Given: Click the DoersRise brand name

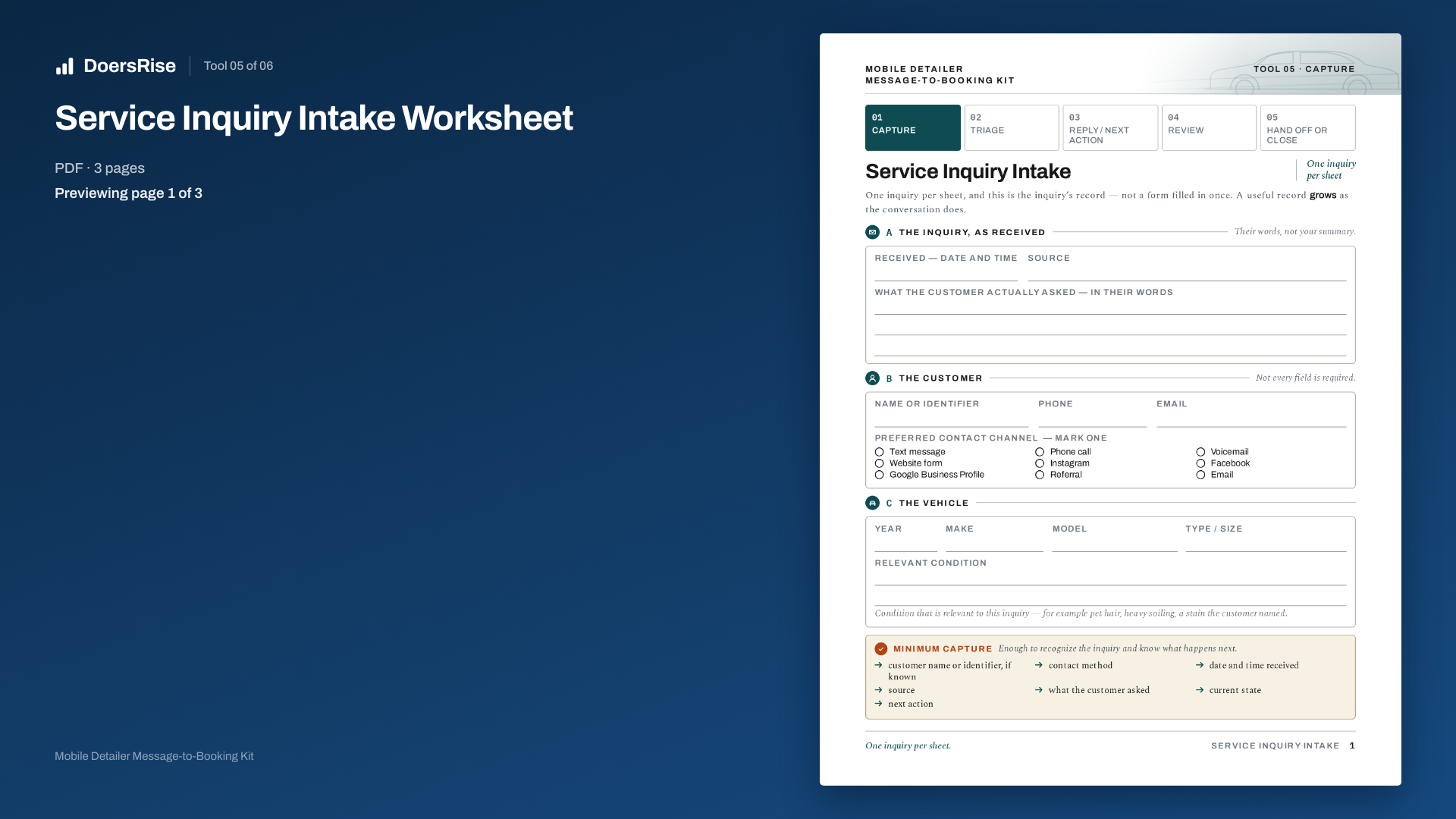Looking at the screenshot, I should pos(130,66).
